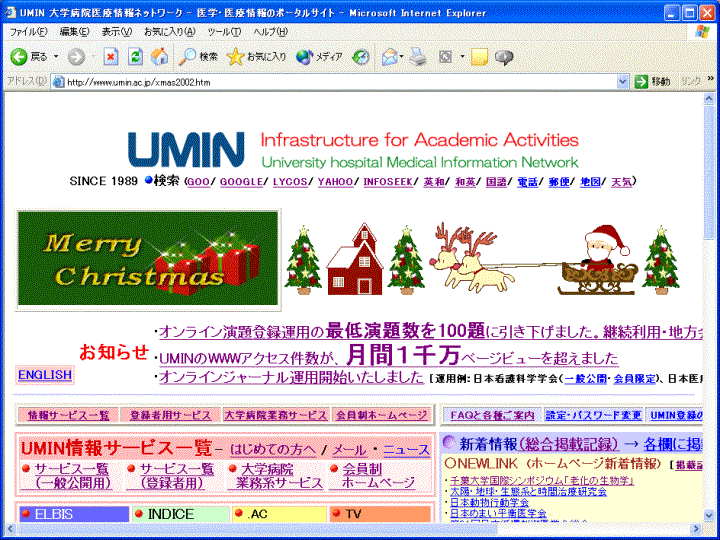The width and height of the screenshot is (720, 540).
Task: Click the FAQと各種ご案内 button
Action: tap(492, 415)
